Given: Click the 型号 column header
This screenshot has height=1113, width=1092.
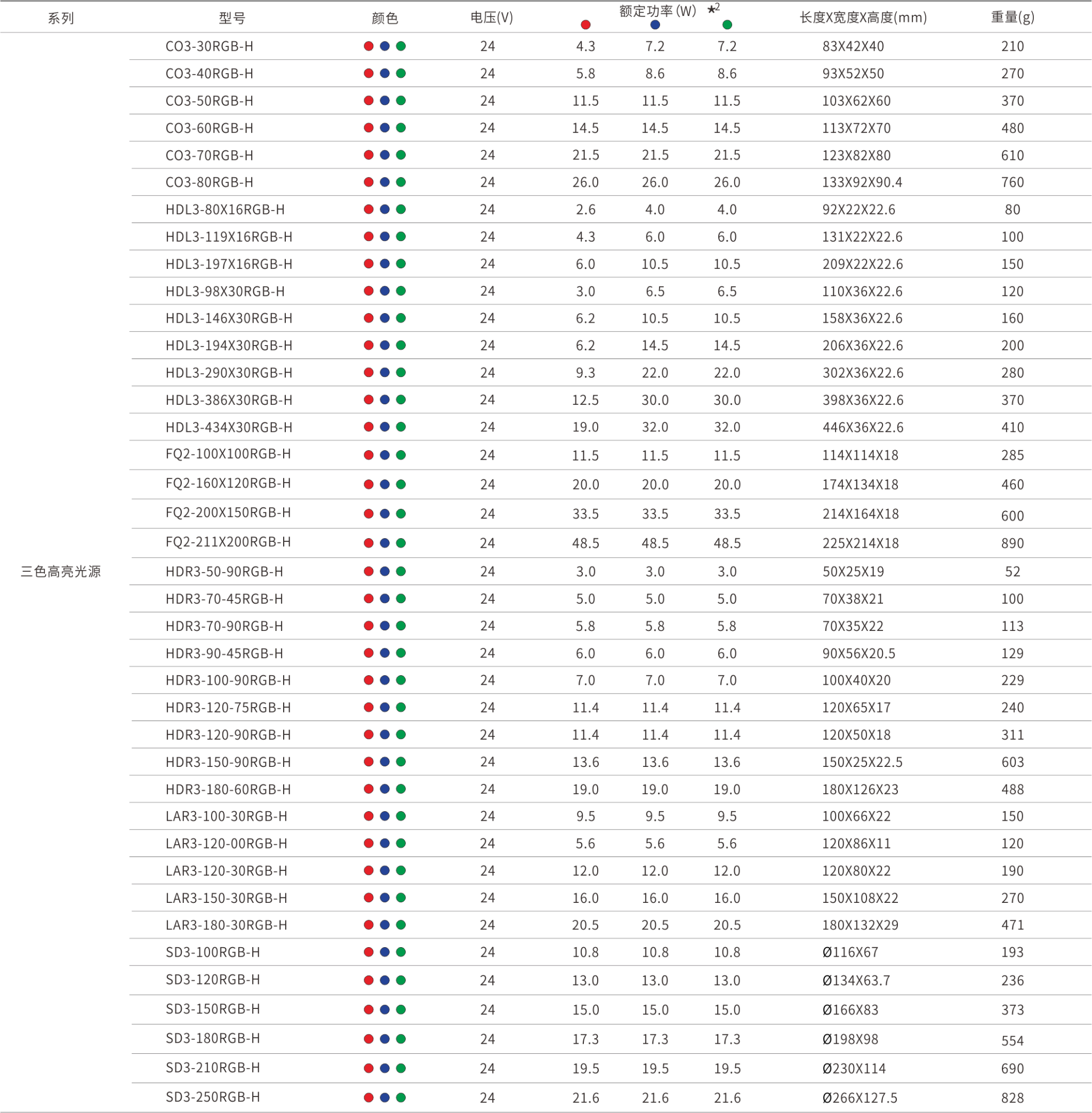Looking at the screenshot, I should [232, 18].
